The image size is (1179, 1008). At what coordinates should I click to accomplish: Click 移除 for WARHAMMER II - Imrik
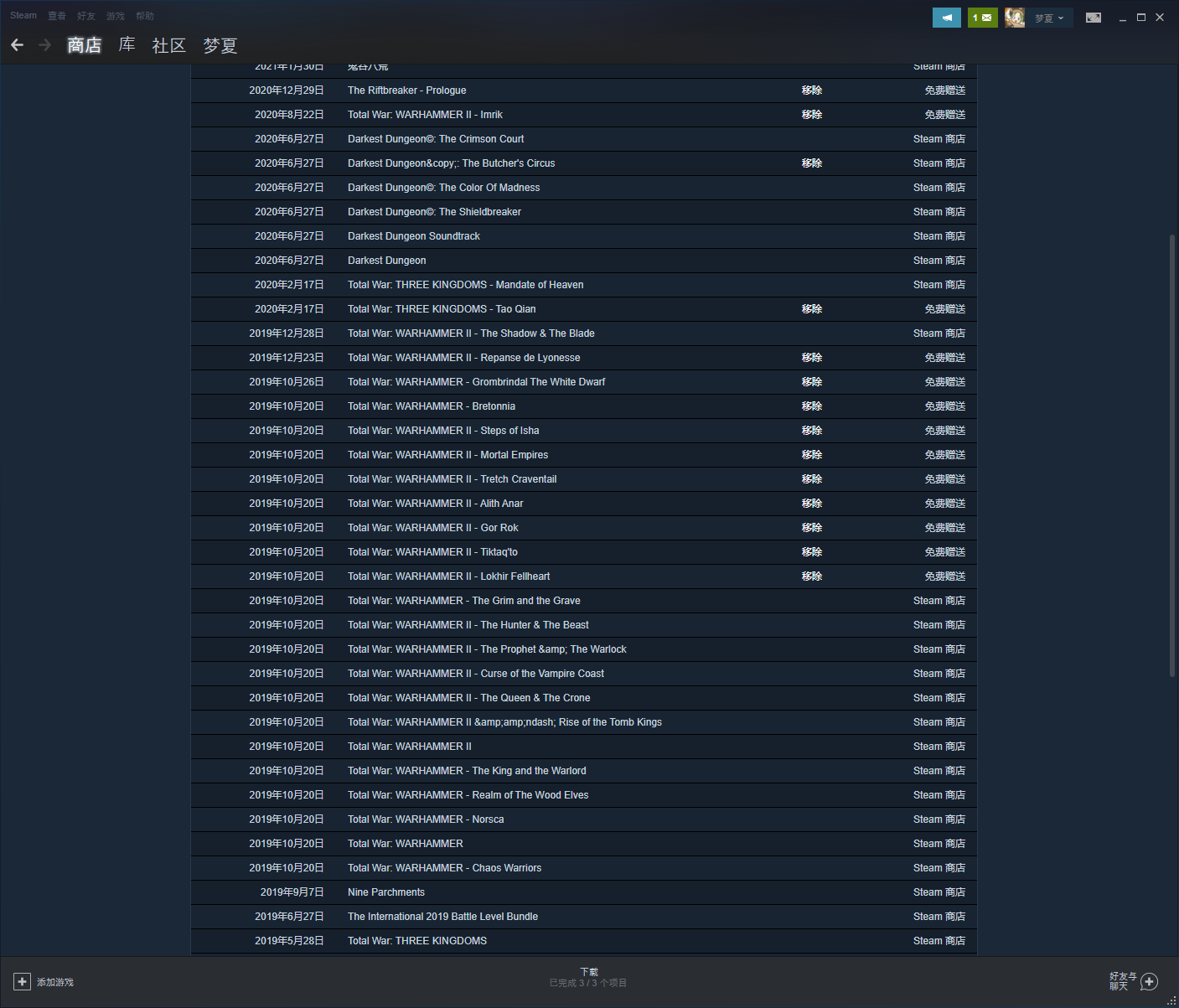point(812,115)
